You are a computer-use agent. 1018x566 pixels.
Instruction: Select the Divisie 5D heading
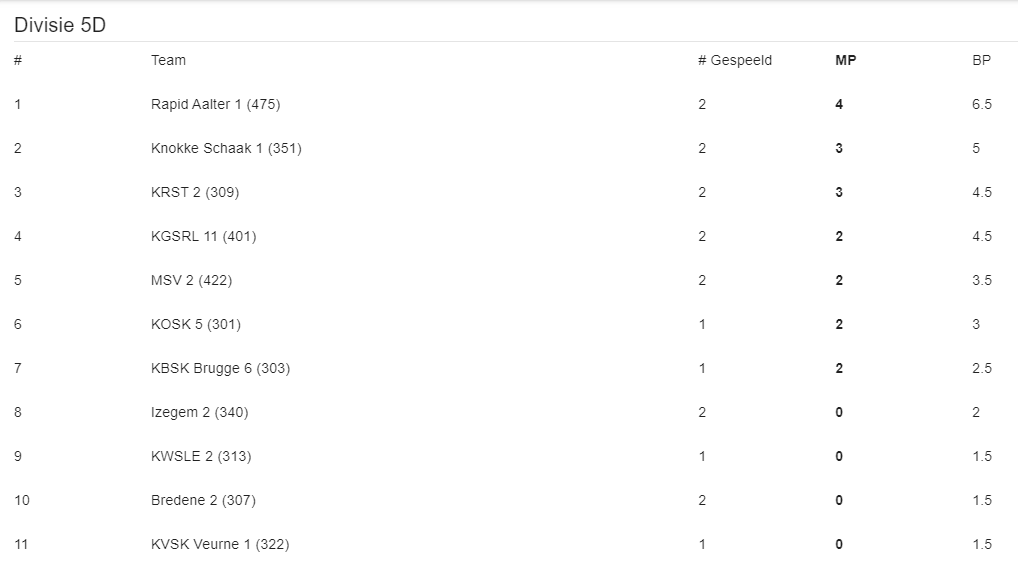[x=60, y=25]
